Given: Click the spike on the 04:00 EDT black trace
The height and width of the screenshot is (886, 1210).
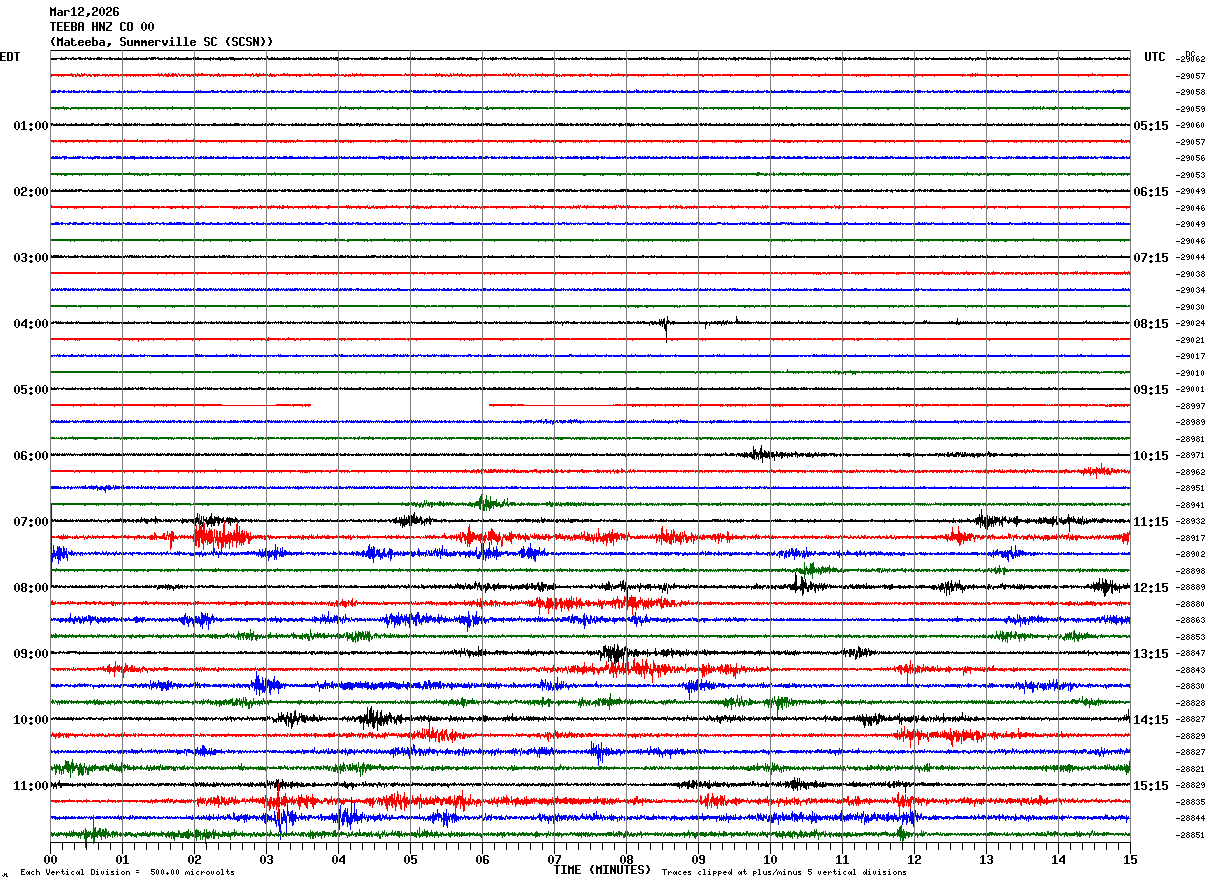Looking at the screenshot, I should [666, 326].
